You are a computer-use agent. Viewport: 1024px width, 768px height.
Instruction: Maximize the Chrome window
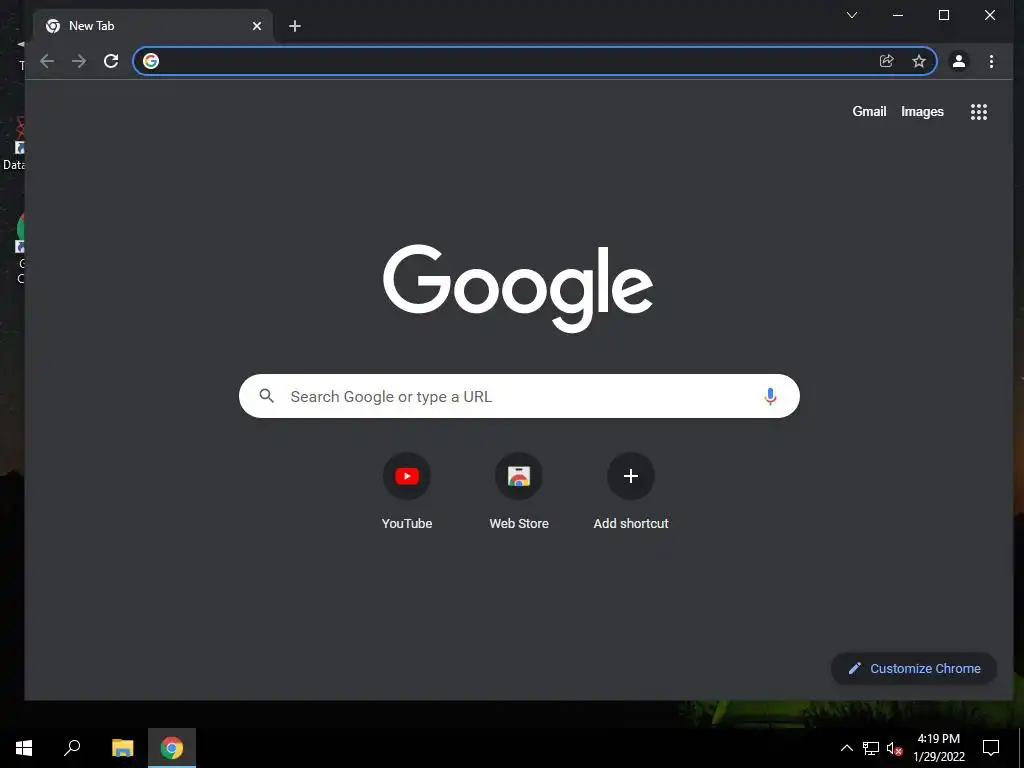[944, 15]
